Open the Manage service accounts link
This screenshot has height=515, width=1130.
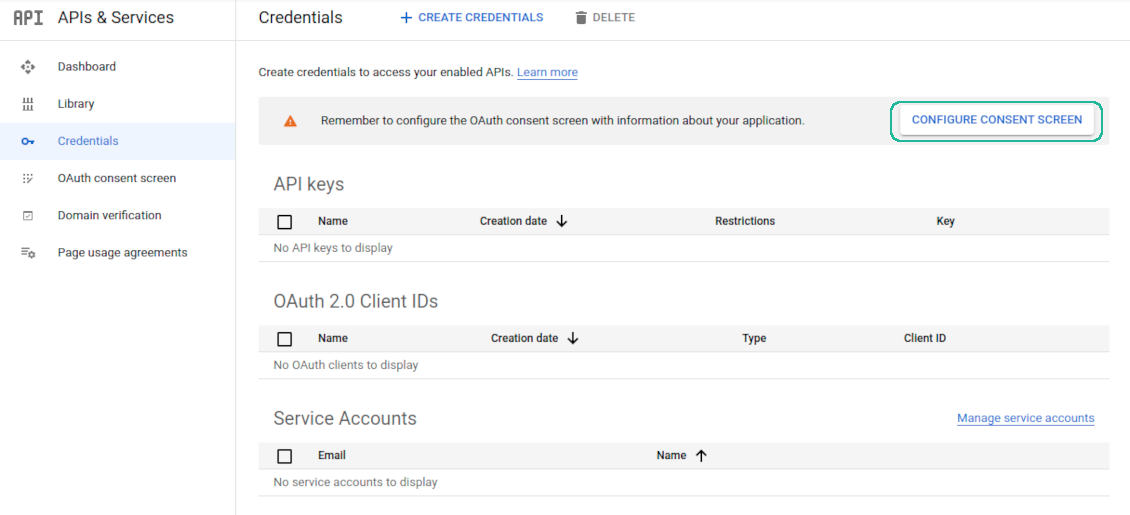coord(1025,418)
